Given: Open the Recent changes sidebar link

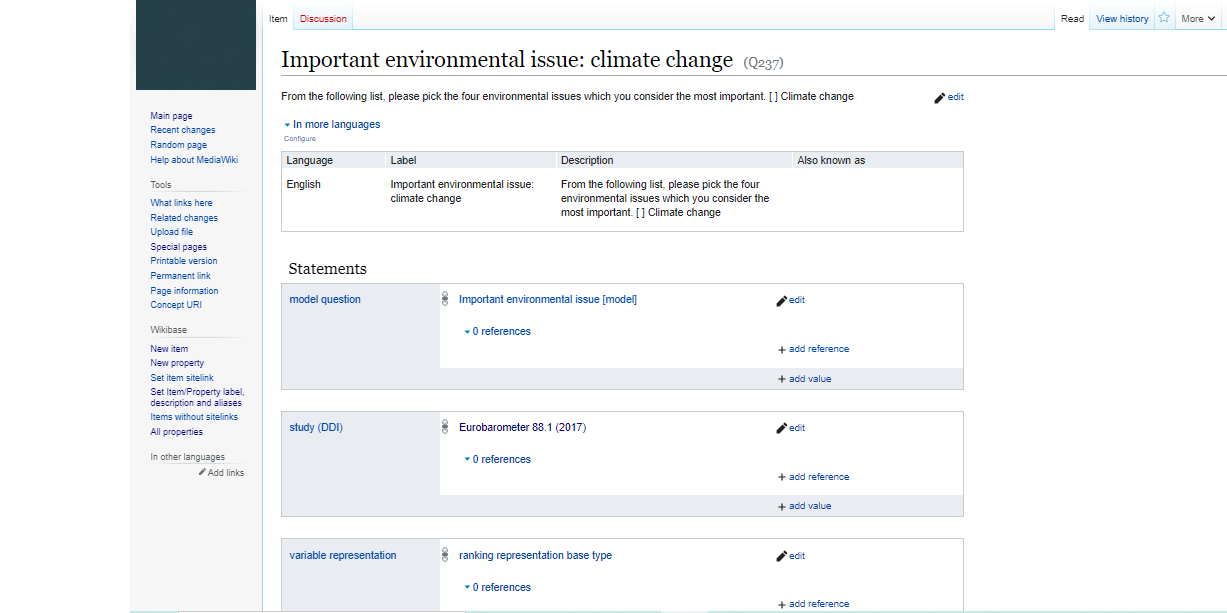Looking at the screenshot, I should [x=182, y=130].
